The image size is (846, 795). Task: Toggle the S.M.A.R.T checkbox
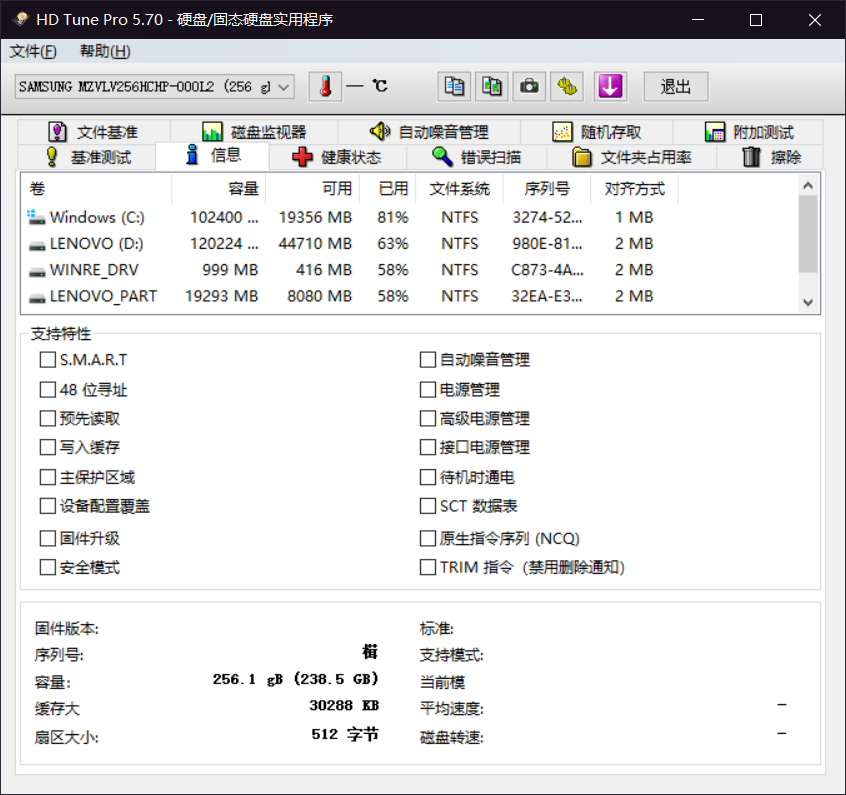(x=47, y=359)
